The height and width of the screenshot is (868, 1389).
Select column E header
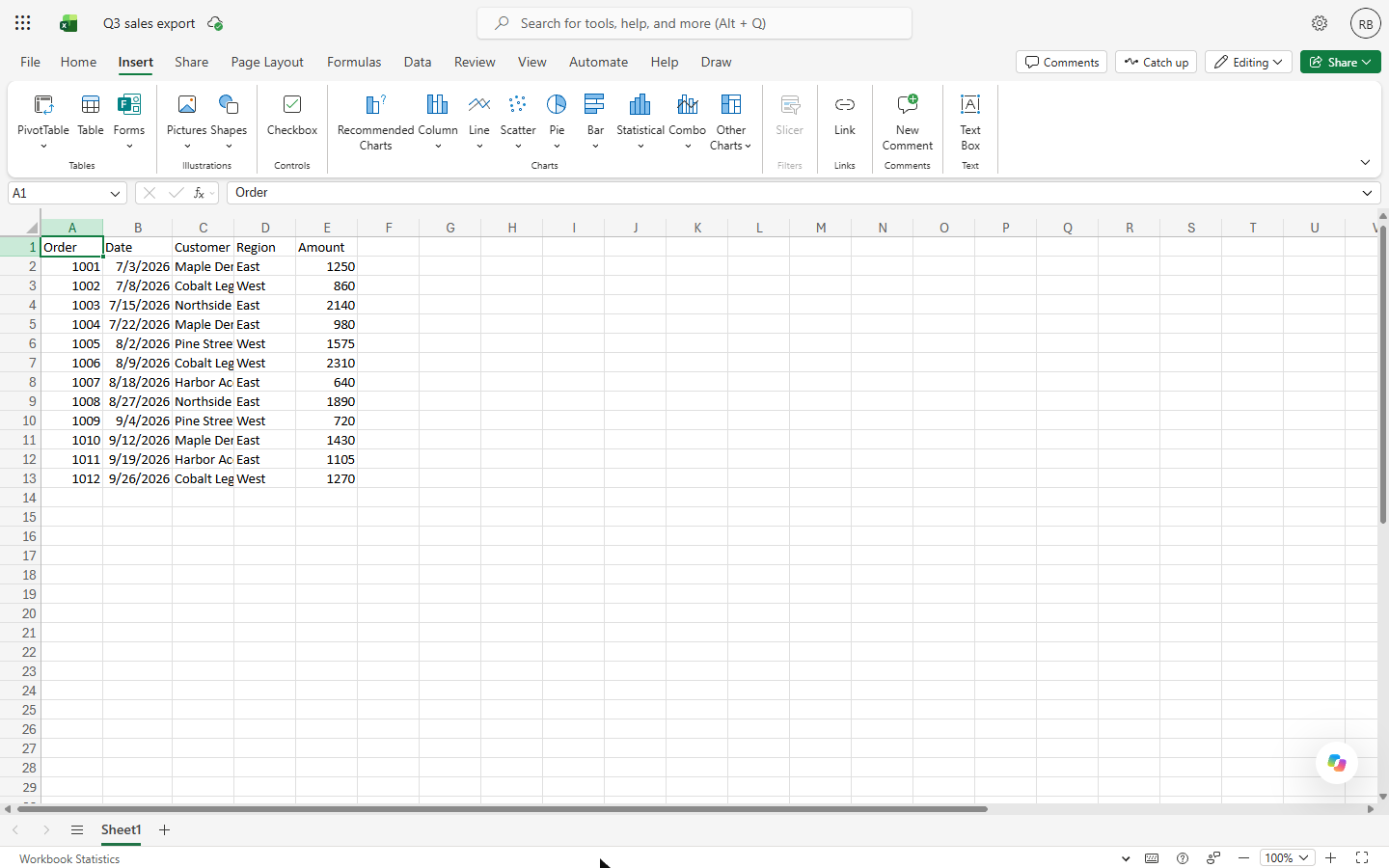click(326, 228)
